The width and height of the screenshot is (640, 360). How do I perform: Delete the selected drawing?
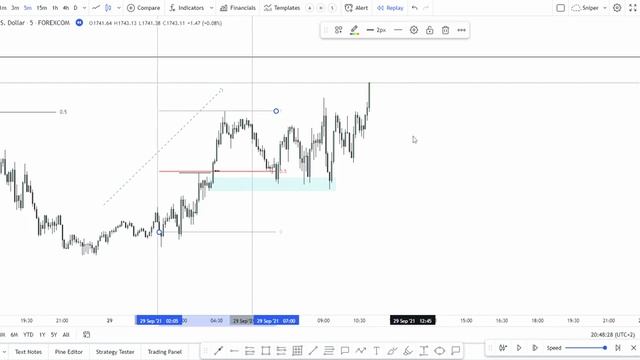click(x=445, y=30)
